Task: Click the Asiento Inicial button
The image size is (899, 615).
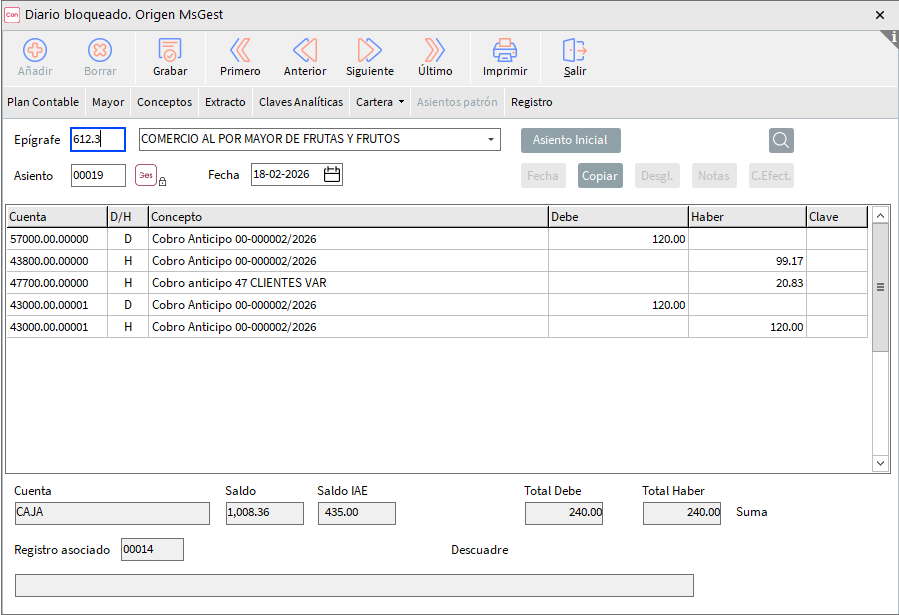Action: 570,140
